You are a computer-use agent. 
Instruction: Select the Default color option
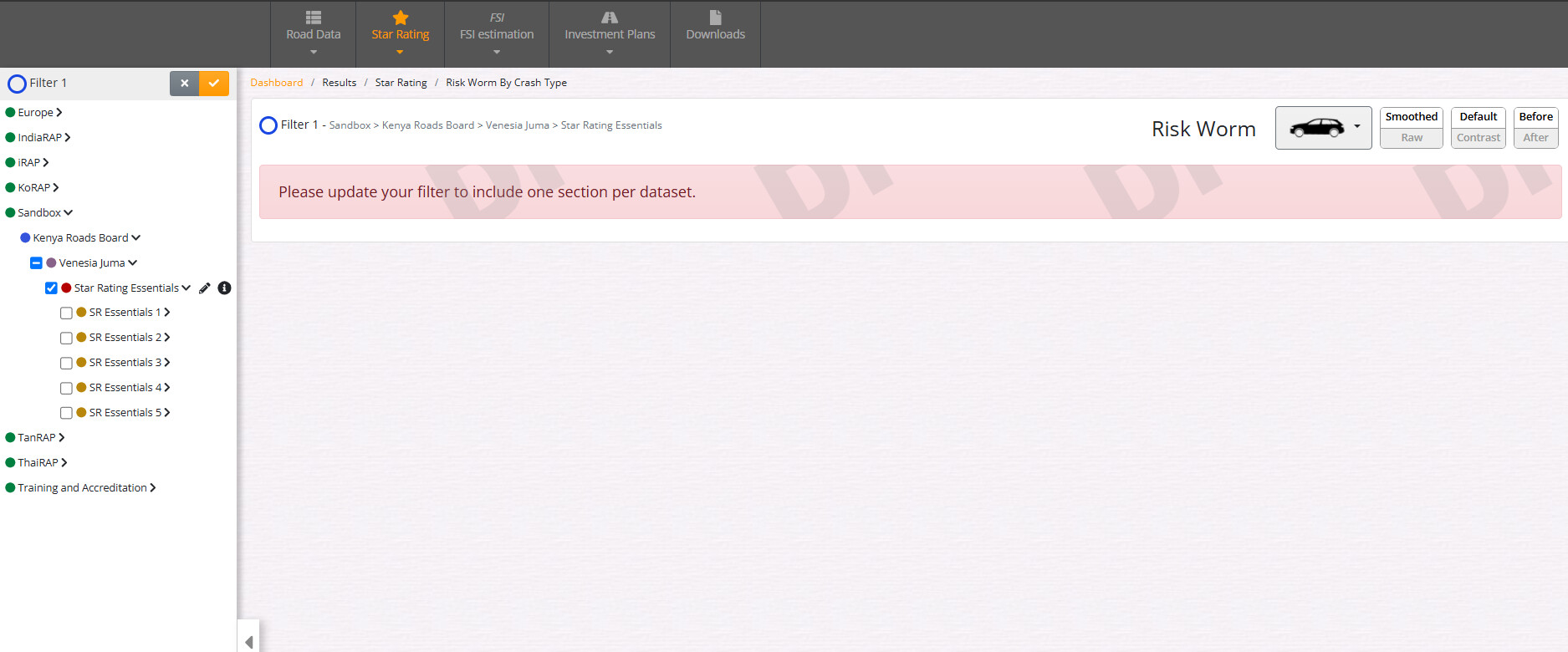(x=1478, y=117)
